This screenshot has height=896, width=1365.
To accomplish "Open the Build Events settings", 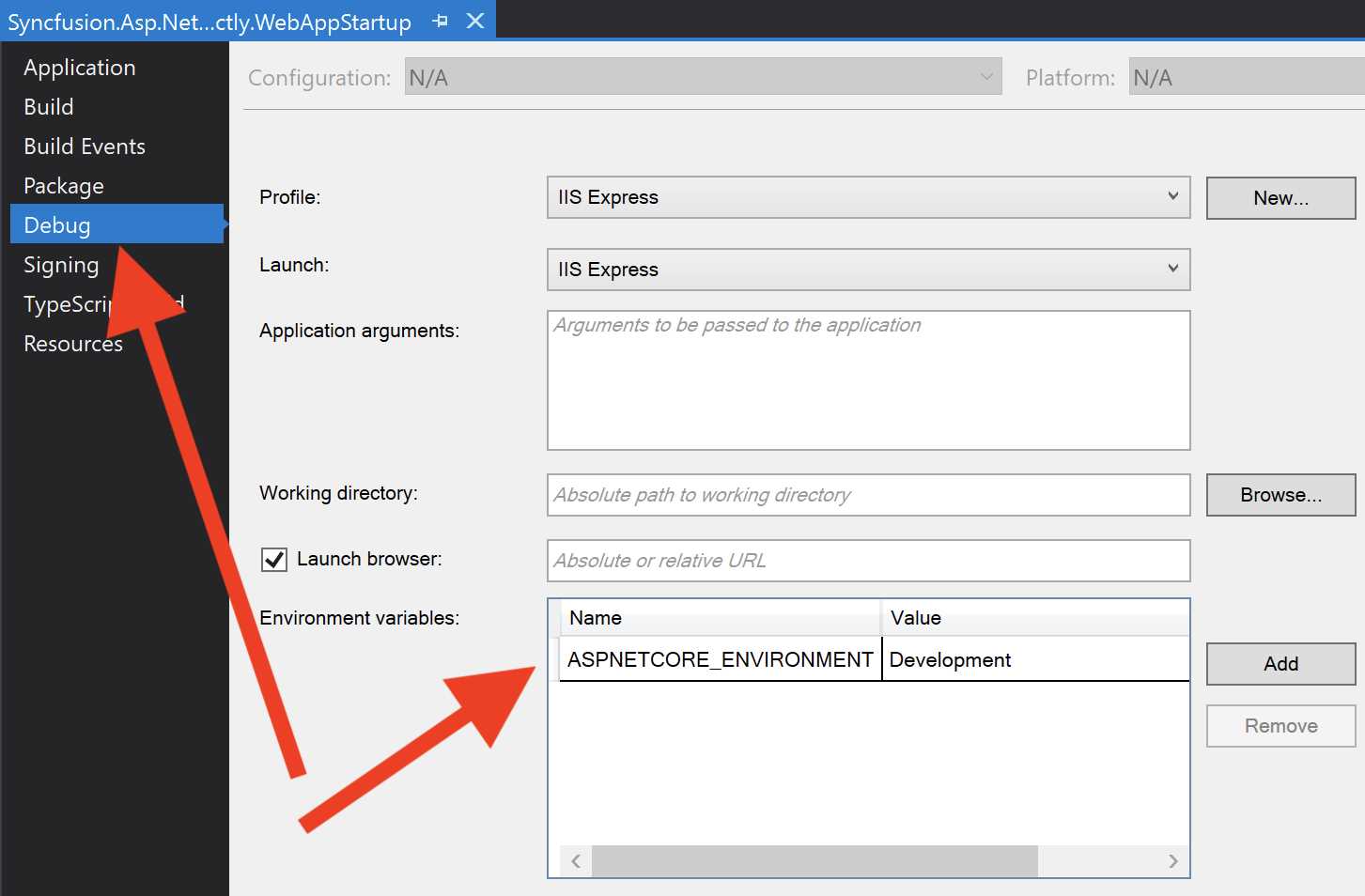I will 84,146.
